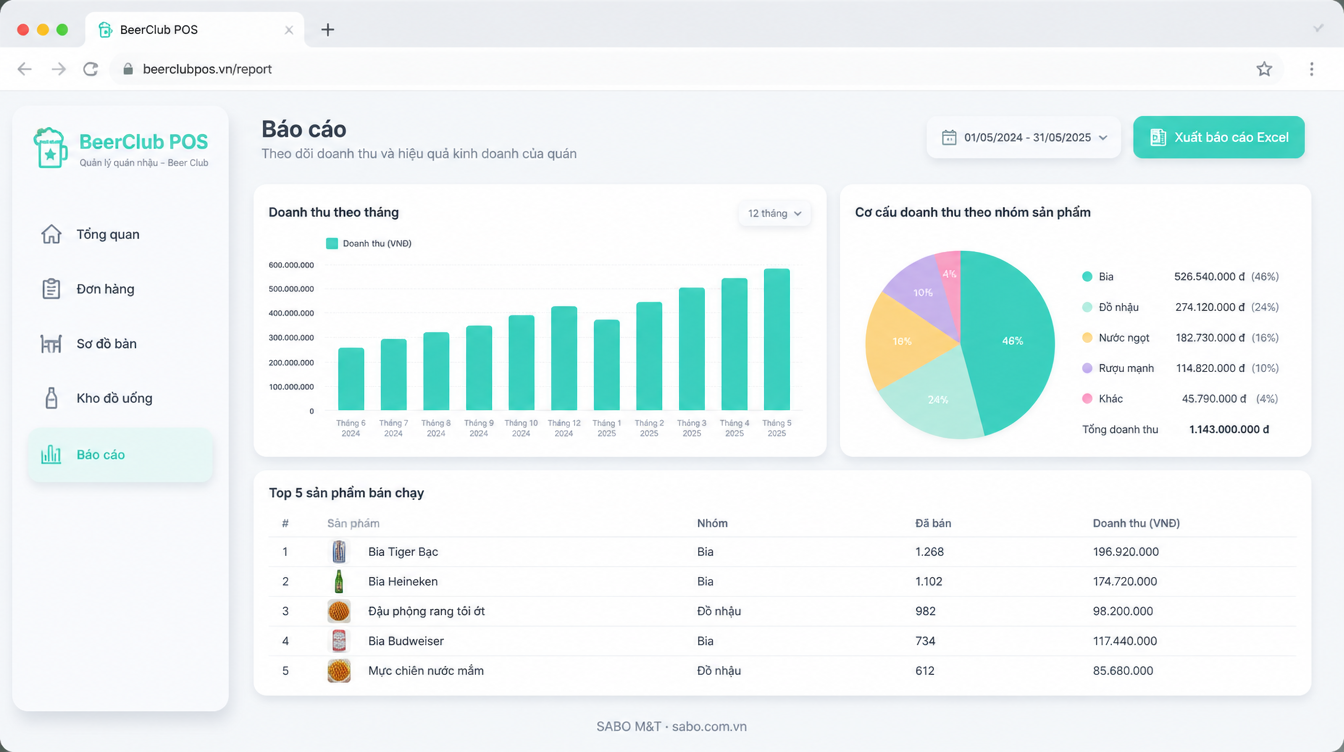1344x752 pixels.
Task: Click the Tháng 5 2025 revenue bar
Action: [x=777, y=339]
